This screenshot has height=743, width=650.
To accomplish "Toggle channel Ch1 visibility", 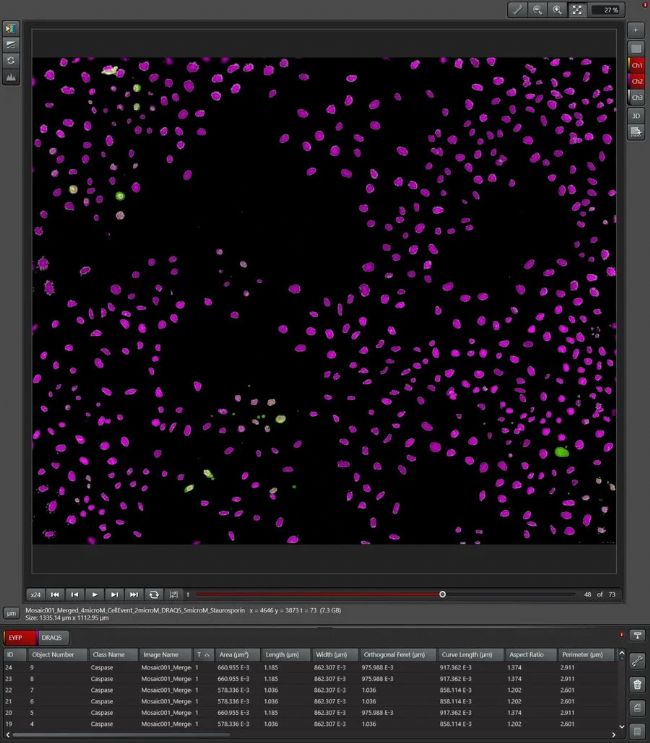I will [x=636, y=64].
